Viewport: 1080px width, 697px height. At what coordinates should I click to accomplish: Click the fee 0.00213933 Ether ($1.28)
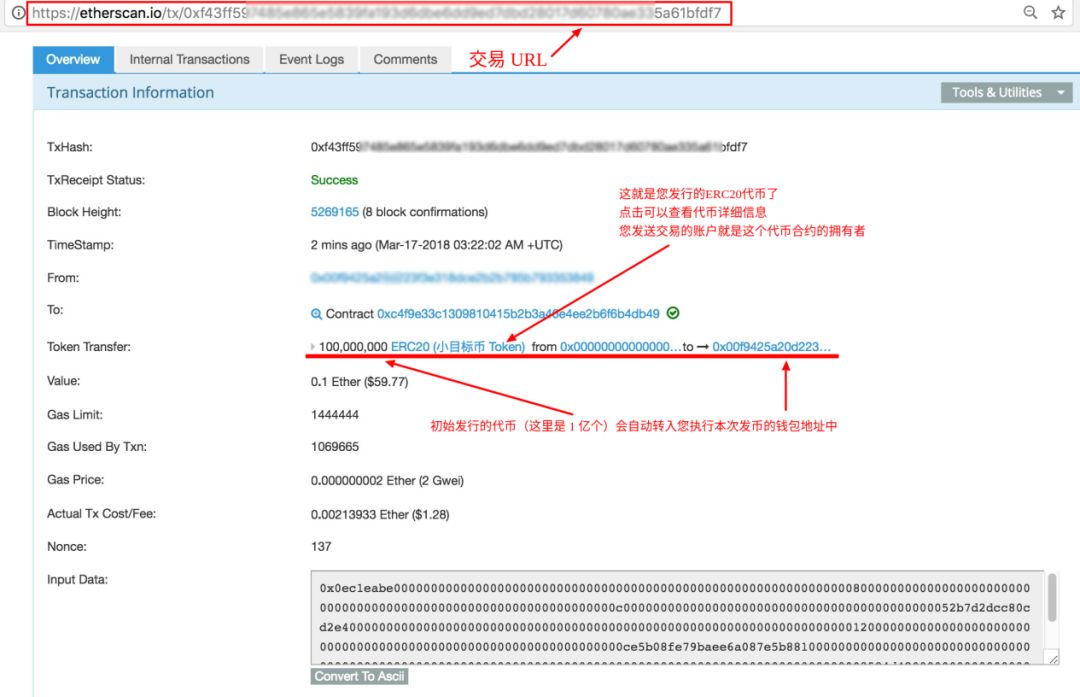click(x=380, y=514)
